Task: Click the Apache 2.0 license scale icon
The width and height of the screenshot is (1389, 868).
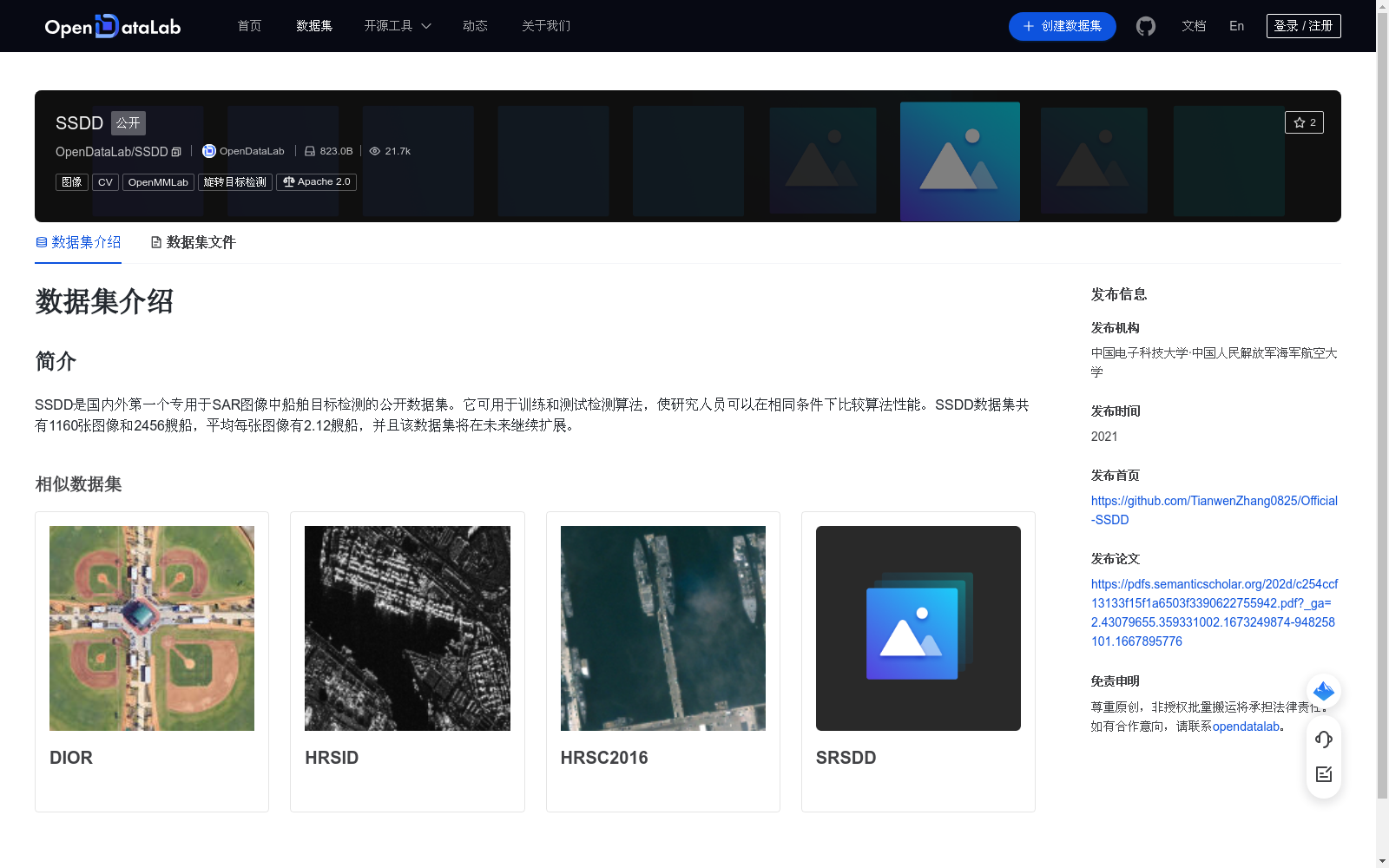Action: [x=288, y=181]
